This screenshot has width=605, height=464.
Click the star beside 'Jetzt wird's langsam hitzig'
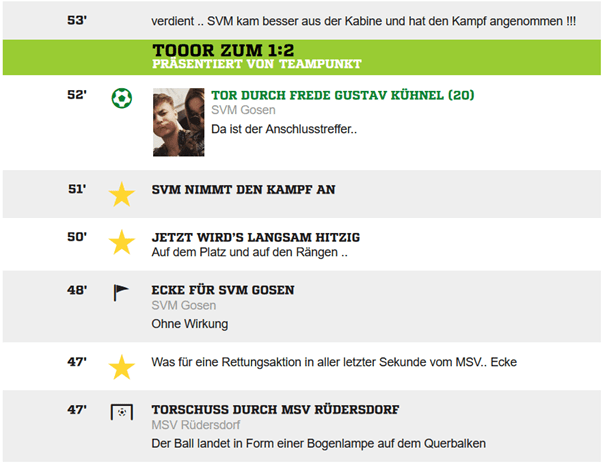[x=121, y=242]
